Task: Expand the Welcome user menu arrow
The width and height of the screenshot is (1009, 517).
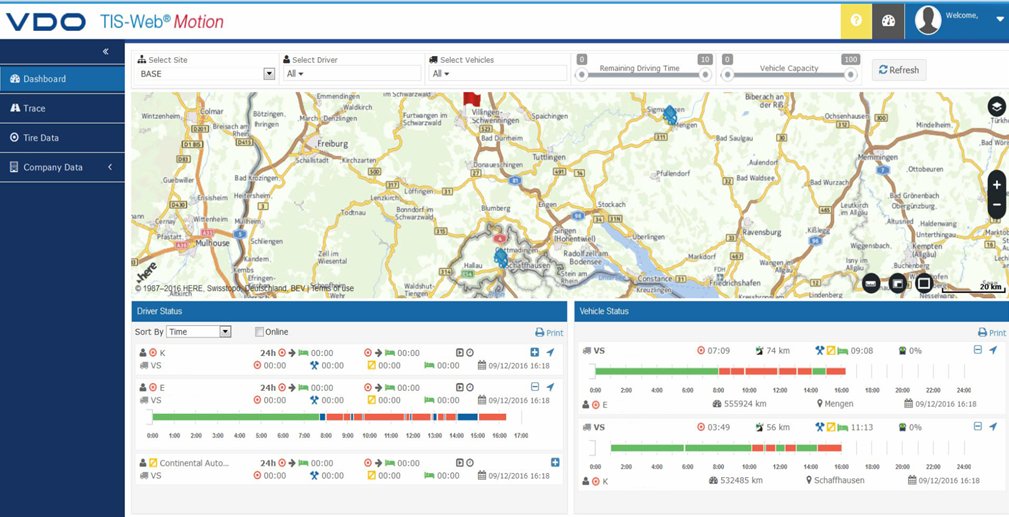Action: click(999, 19)
